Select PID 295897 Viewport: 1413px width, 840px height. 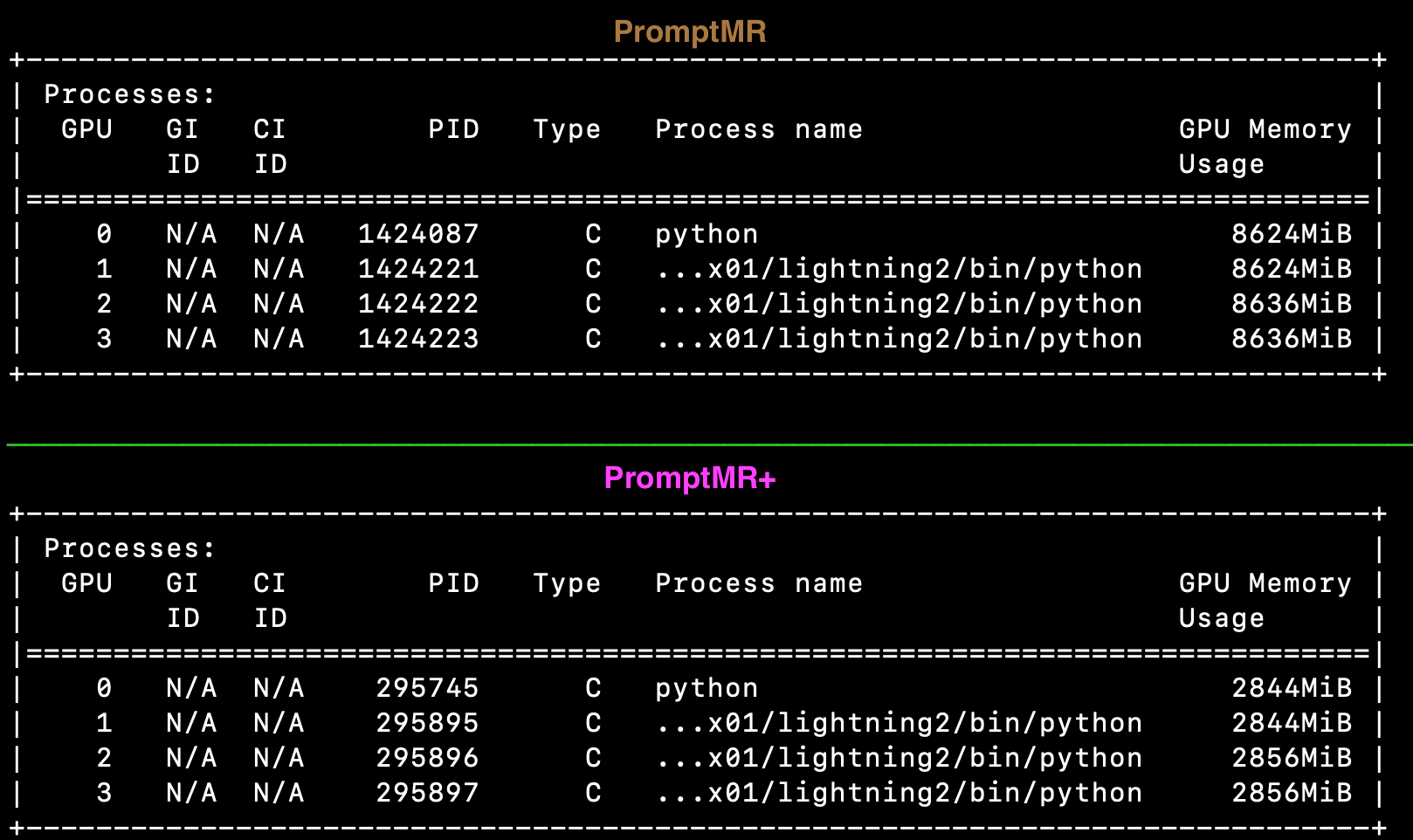427,793
